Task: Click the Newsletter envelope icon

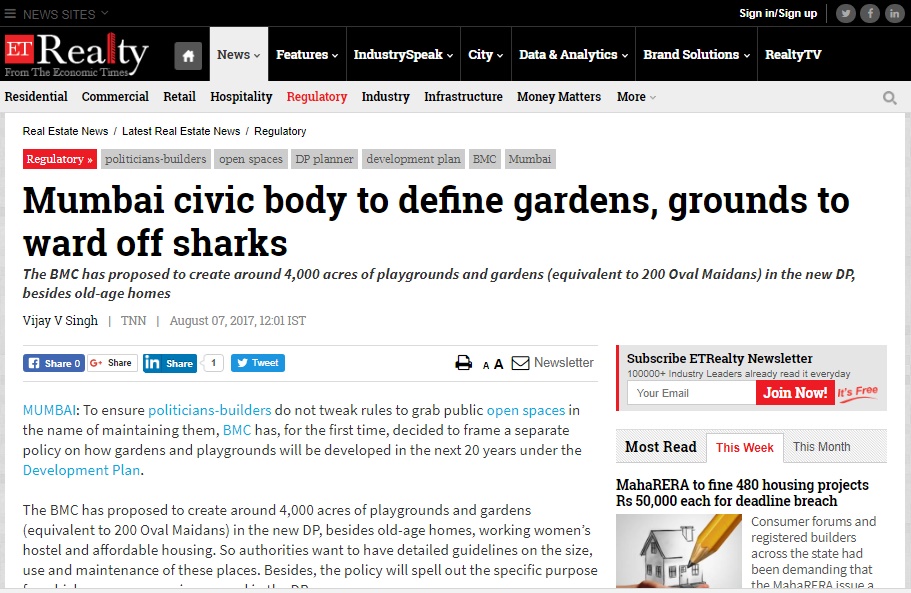Action: pyautogui.click(x=520, y=363)
